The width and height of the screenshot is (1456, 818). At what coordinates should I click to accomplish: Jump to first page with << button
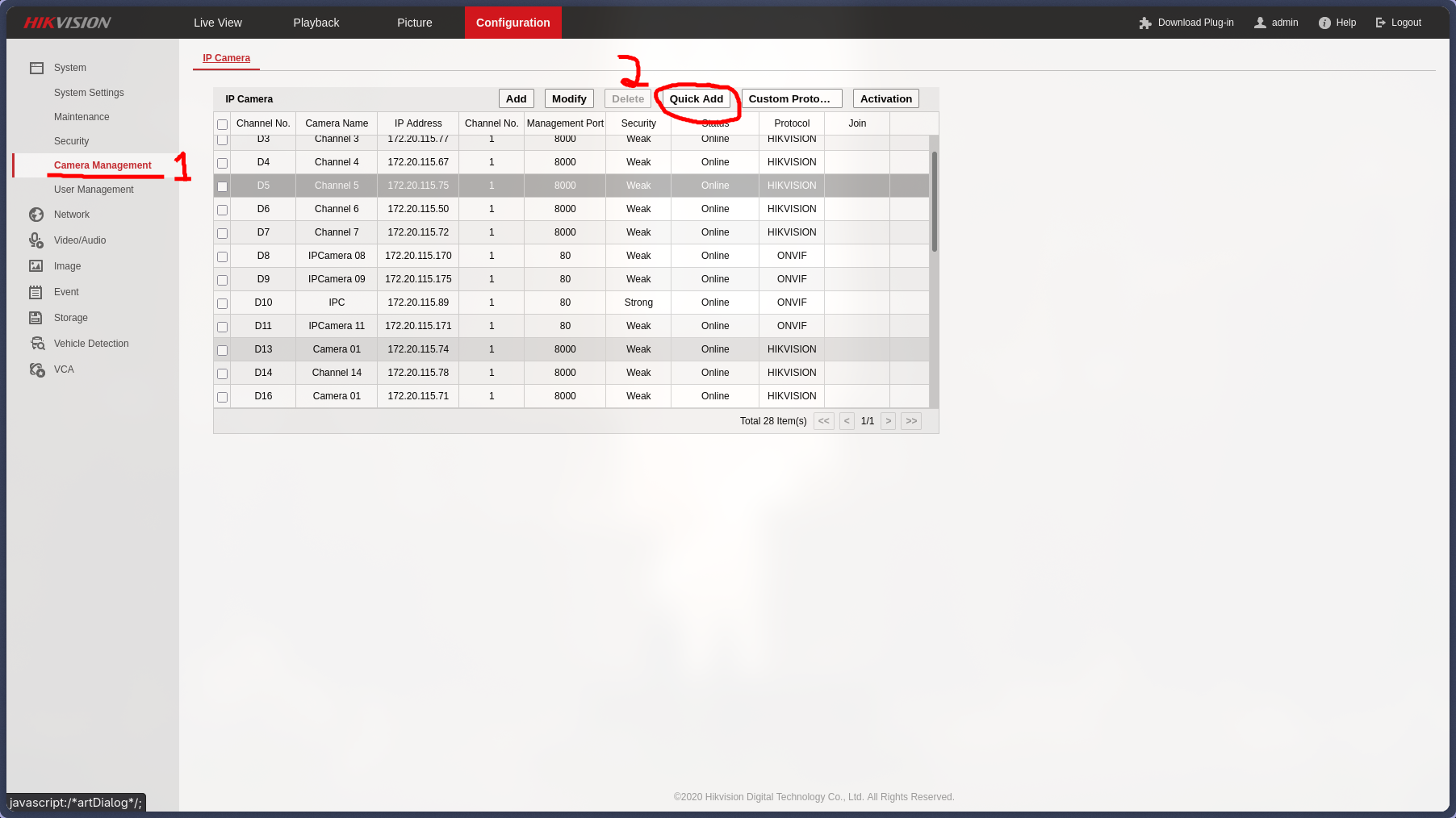click(823, 421)
